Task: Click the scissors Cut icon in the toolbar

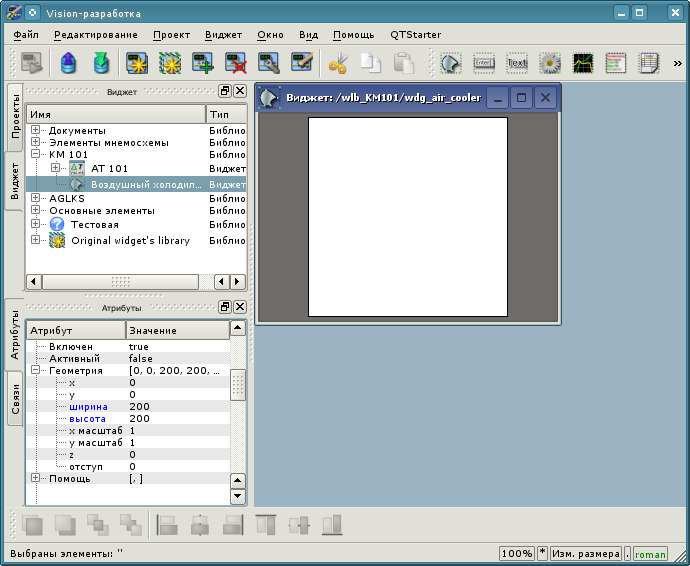Action: [337, 64]
